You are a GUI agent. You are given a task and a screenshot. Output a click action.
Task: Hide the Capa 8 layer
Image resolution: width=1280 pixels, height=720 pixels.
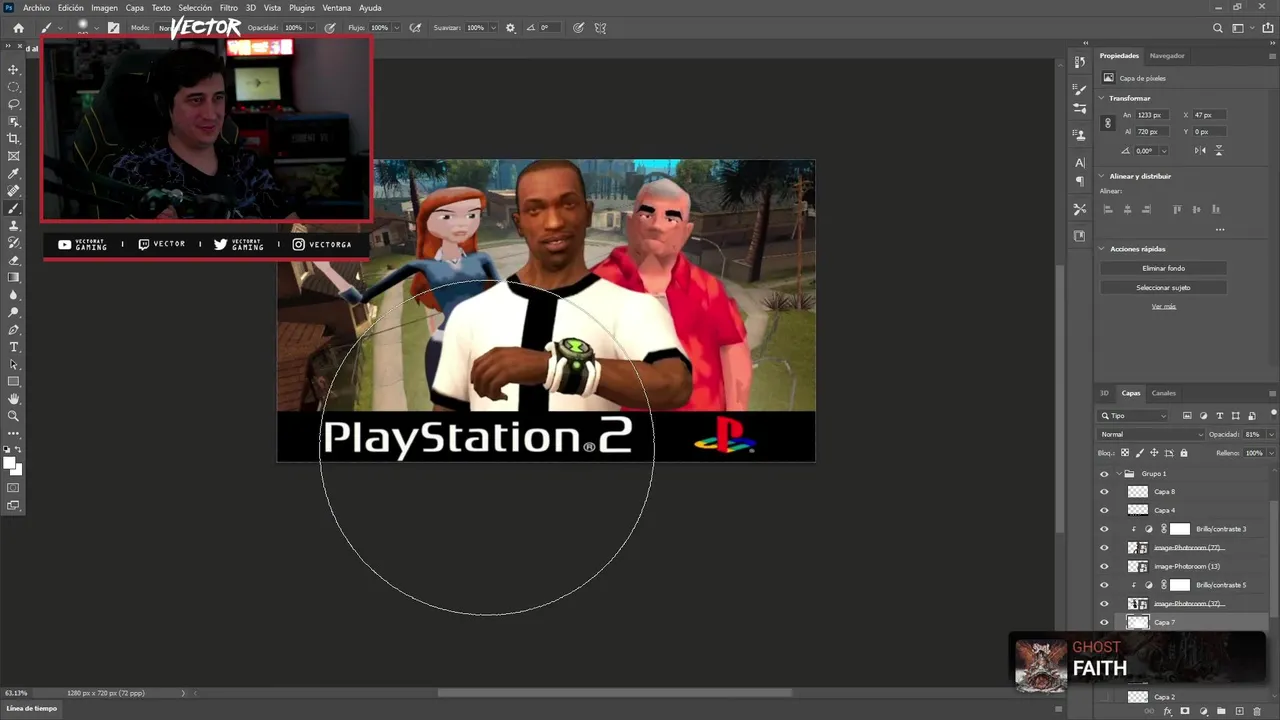click(x=1104, y=492)
